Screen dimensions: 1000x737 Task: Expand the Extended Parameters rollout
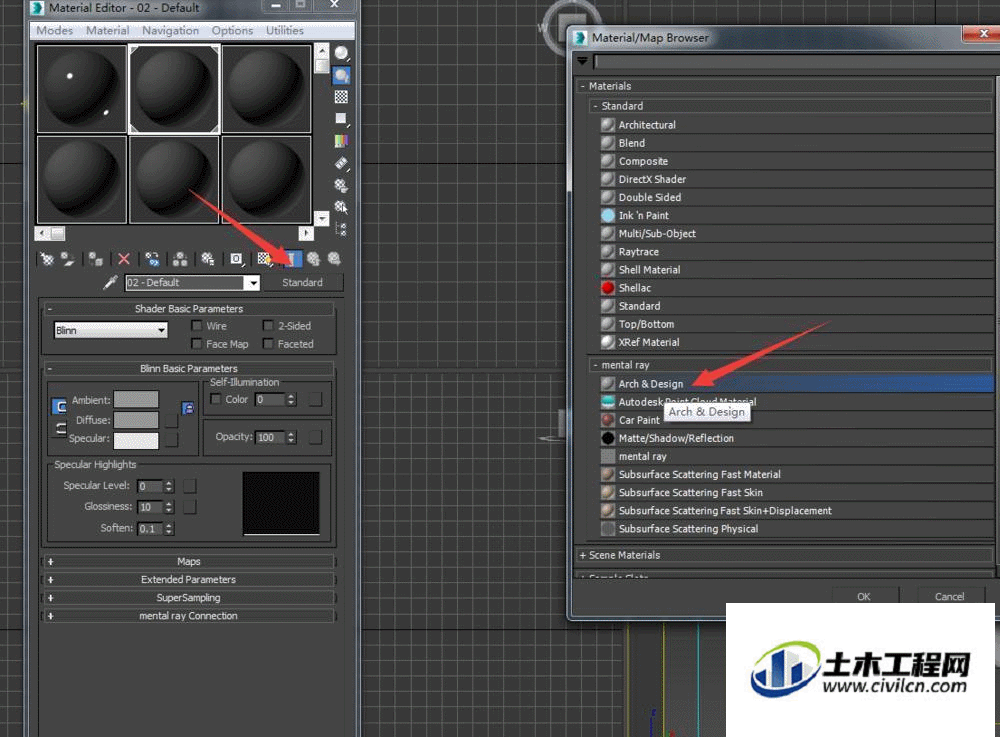pyautogui.click(x=189, y=580)
